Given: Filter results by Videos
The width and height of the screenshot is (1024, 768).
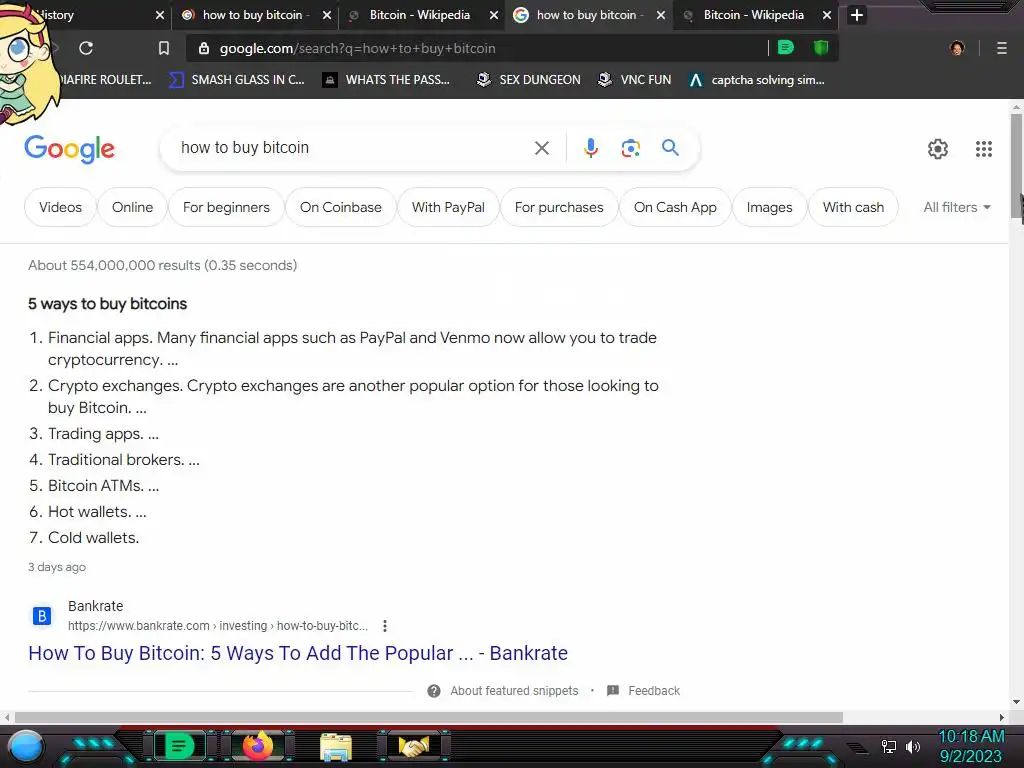Looking at the screenshot, I should (60, 207).
